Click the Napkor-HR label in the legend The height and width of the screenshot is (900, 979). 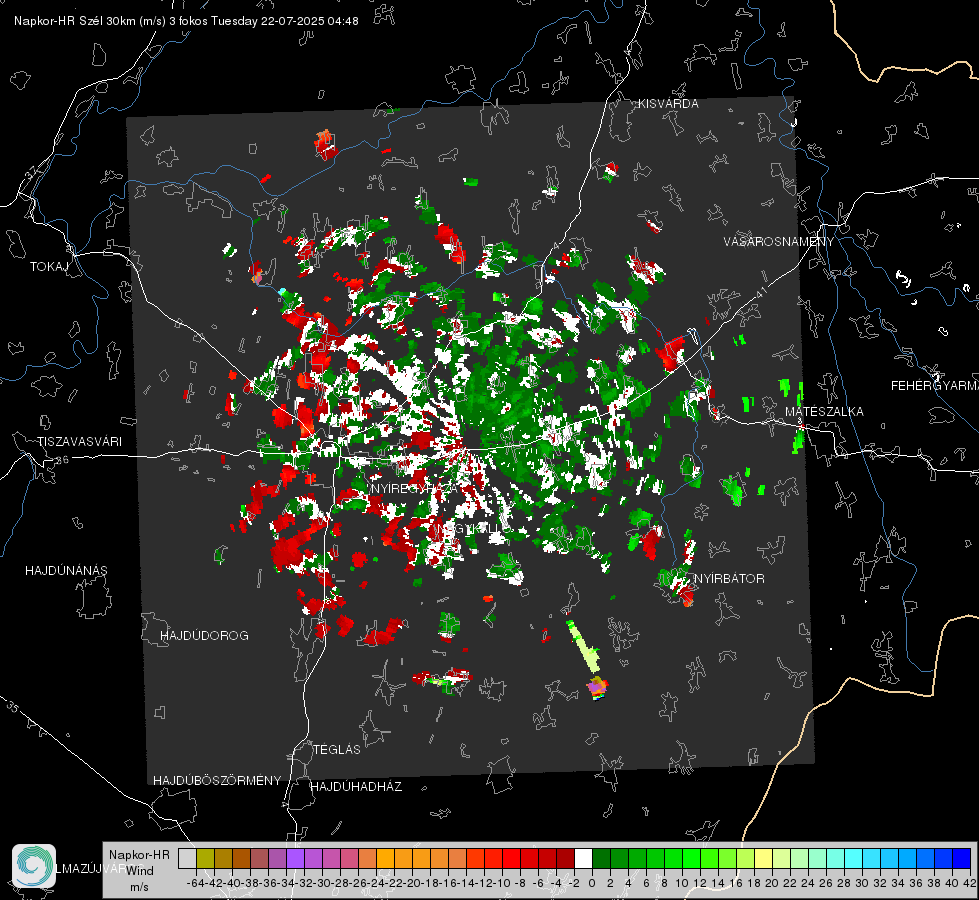click(x=139, y=855)
